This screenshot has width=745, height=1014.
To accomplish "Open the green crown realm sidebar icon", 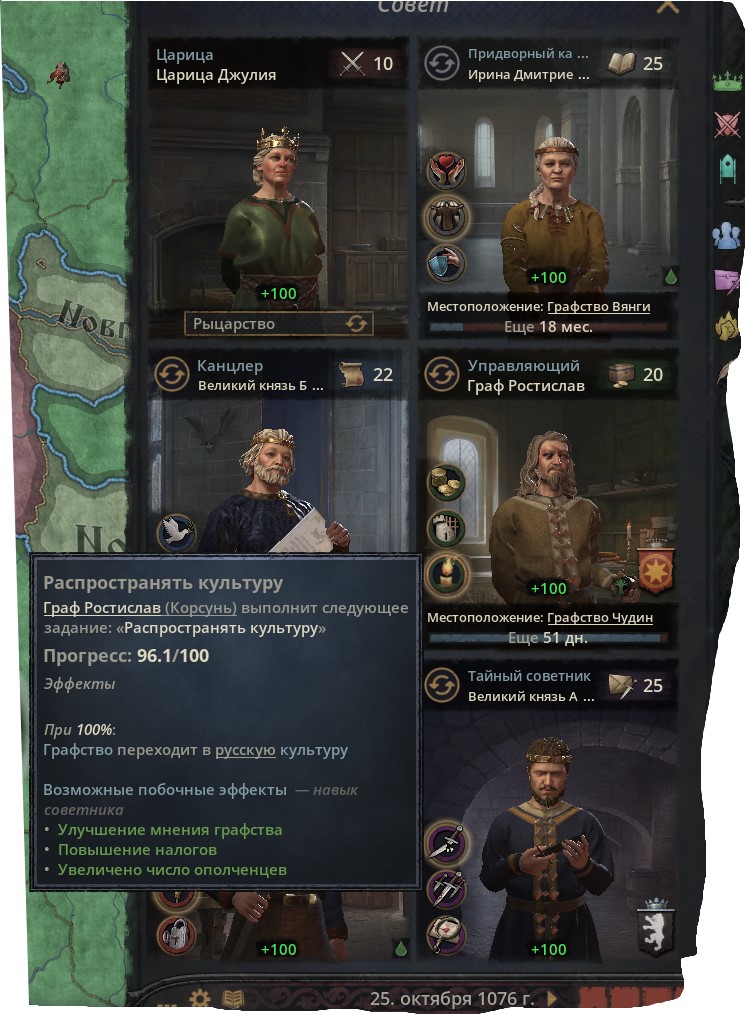I will 728,82.
